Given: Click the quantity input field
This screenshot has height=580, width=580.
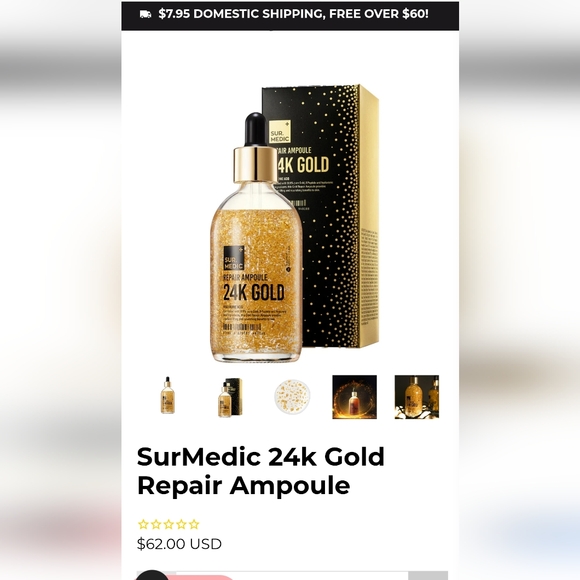Looking at the screenshot, I should [x=292, y=576].
